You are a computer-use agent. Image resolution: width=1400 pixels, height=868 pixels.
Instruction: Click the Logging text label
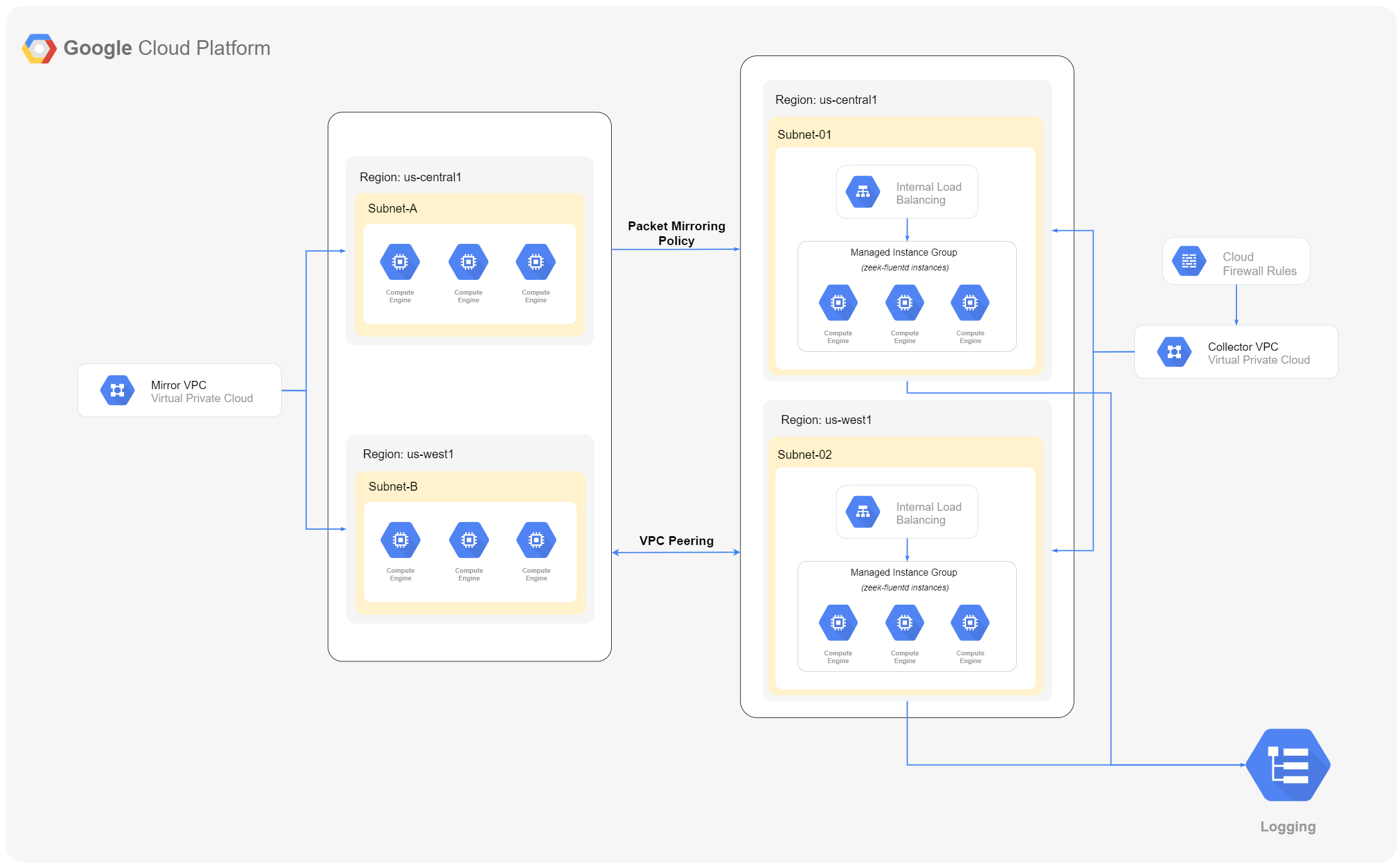click(x=1287, y=826)
